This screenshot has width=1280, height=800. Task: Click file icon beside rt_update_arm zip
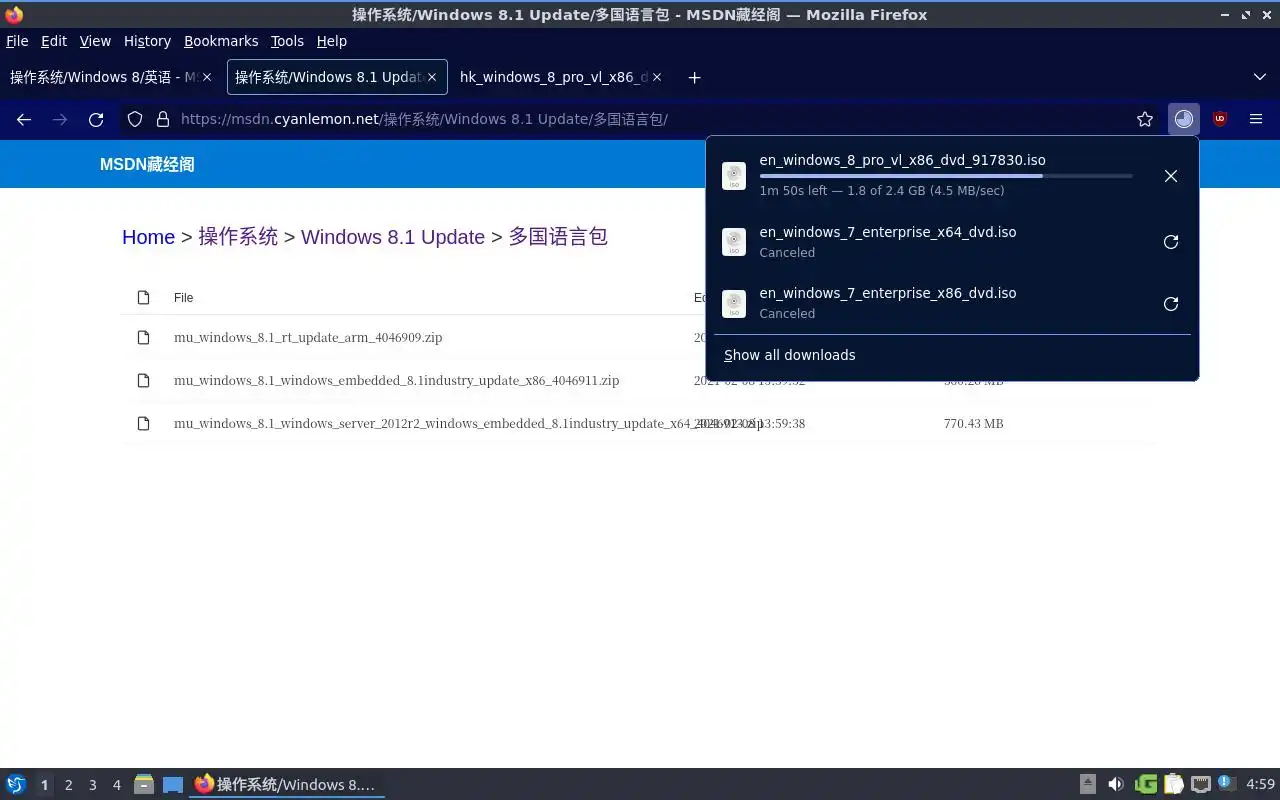[x=144, y=338]
